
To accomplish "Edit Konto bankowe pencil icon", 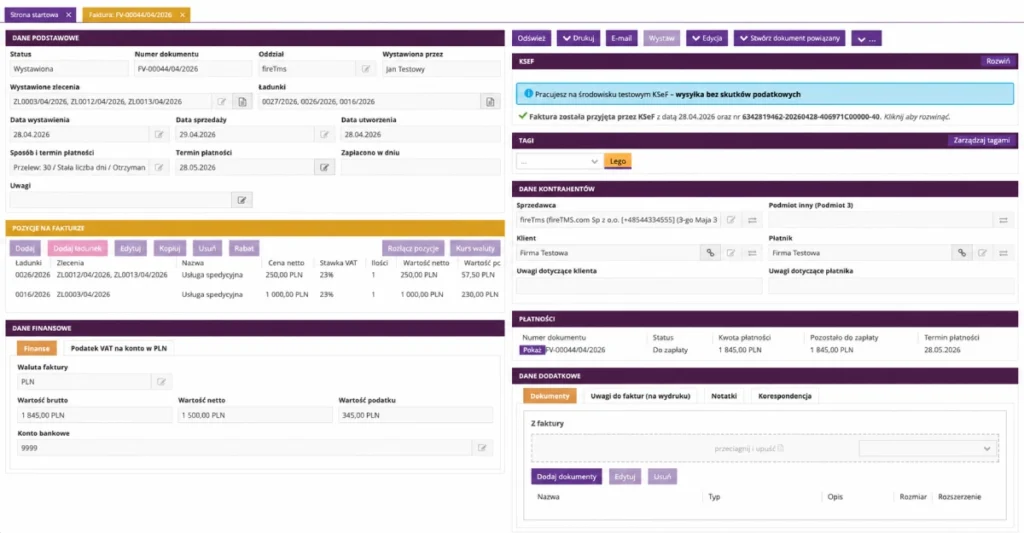I will pyautogui.click(x=482, y=448).
